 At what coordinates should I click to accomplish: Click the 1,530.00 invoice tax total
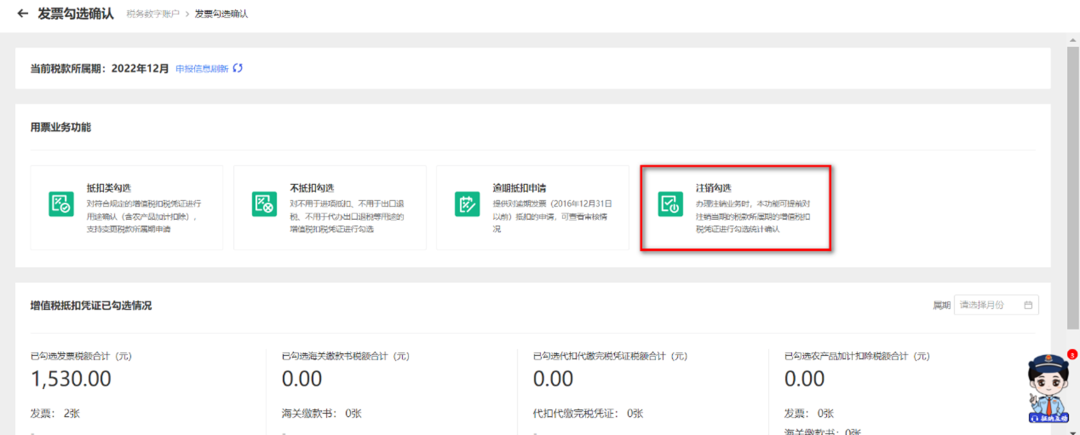click(x=71, y=379)
